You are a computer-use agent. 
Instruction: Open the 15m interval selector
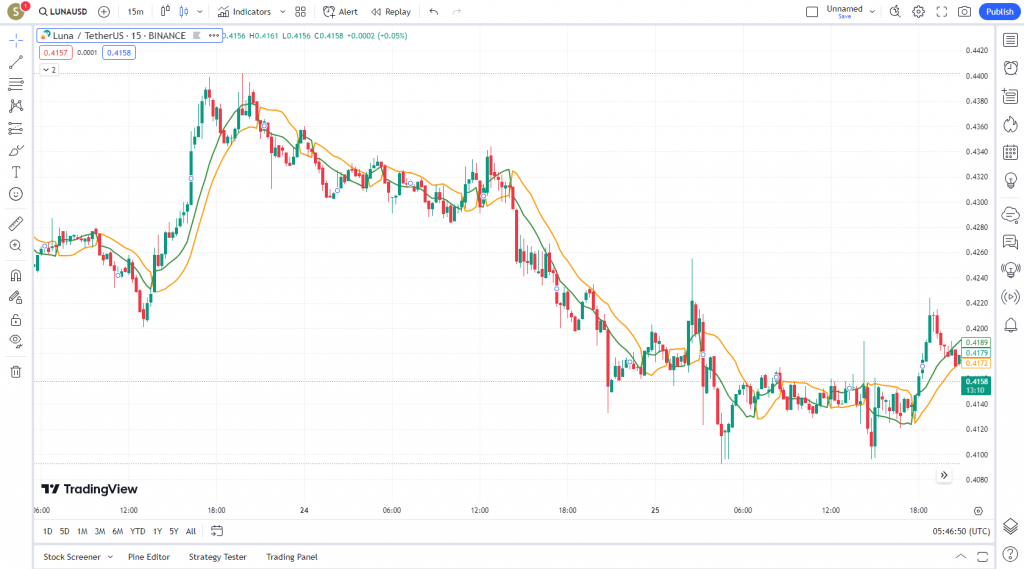(135, 12)
